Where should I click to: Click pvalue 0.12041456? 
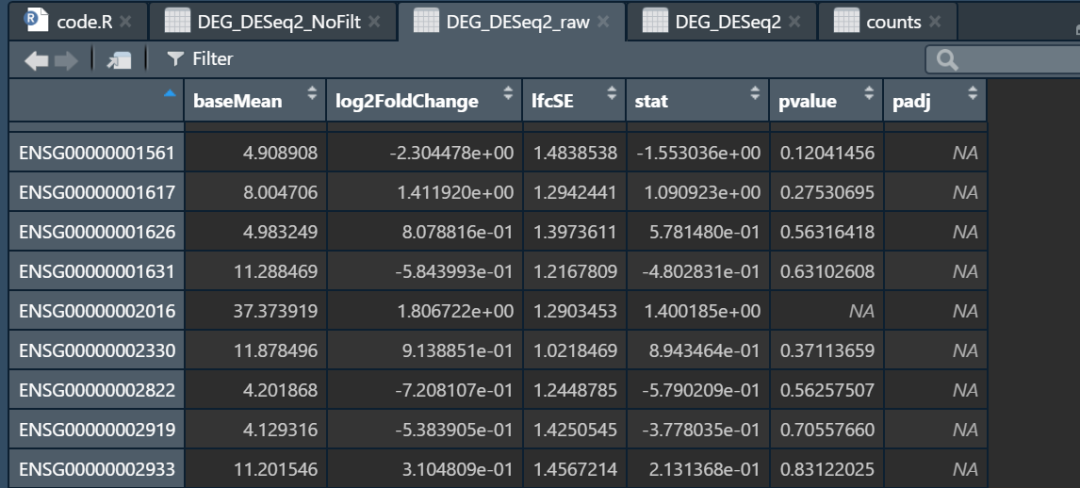(x=827, y=153)
